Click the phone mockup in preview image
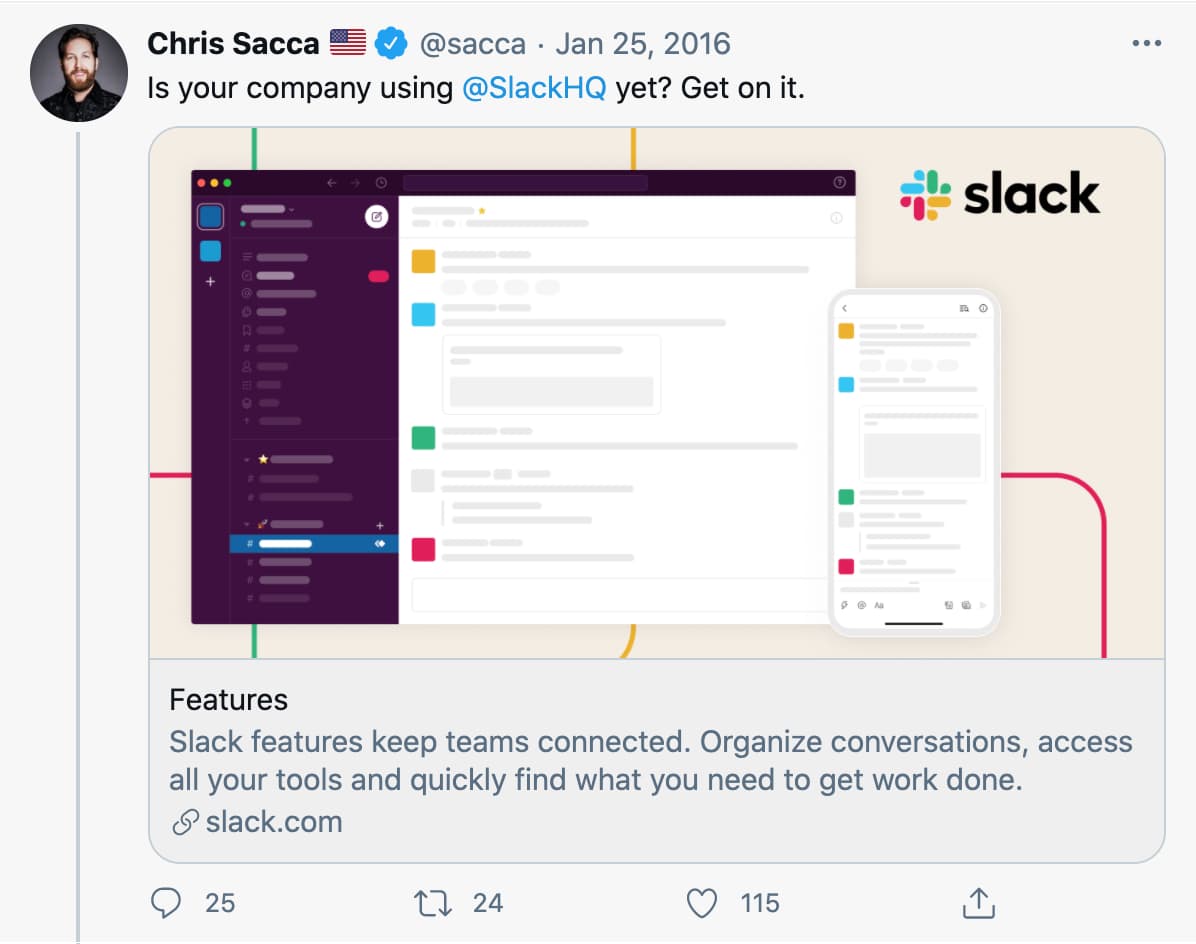1196x944 pixels. point(914,463)
